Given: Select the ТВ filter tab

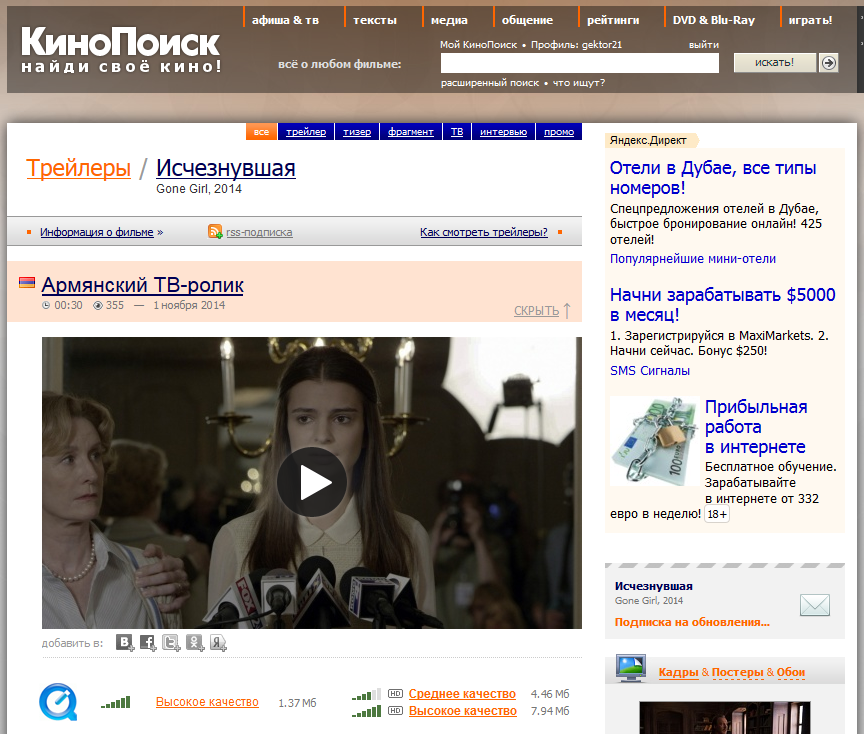Looking at the screenshot, I should (x=457, y=132).
